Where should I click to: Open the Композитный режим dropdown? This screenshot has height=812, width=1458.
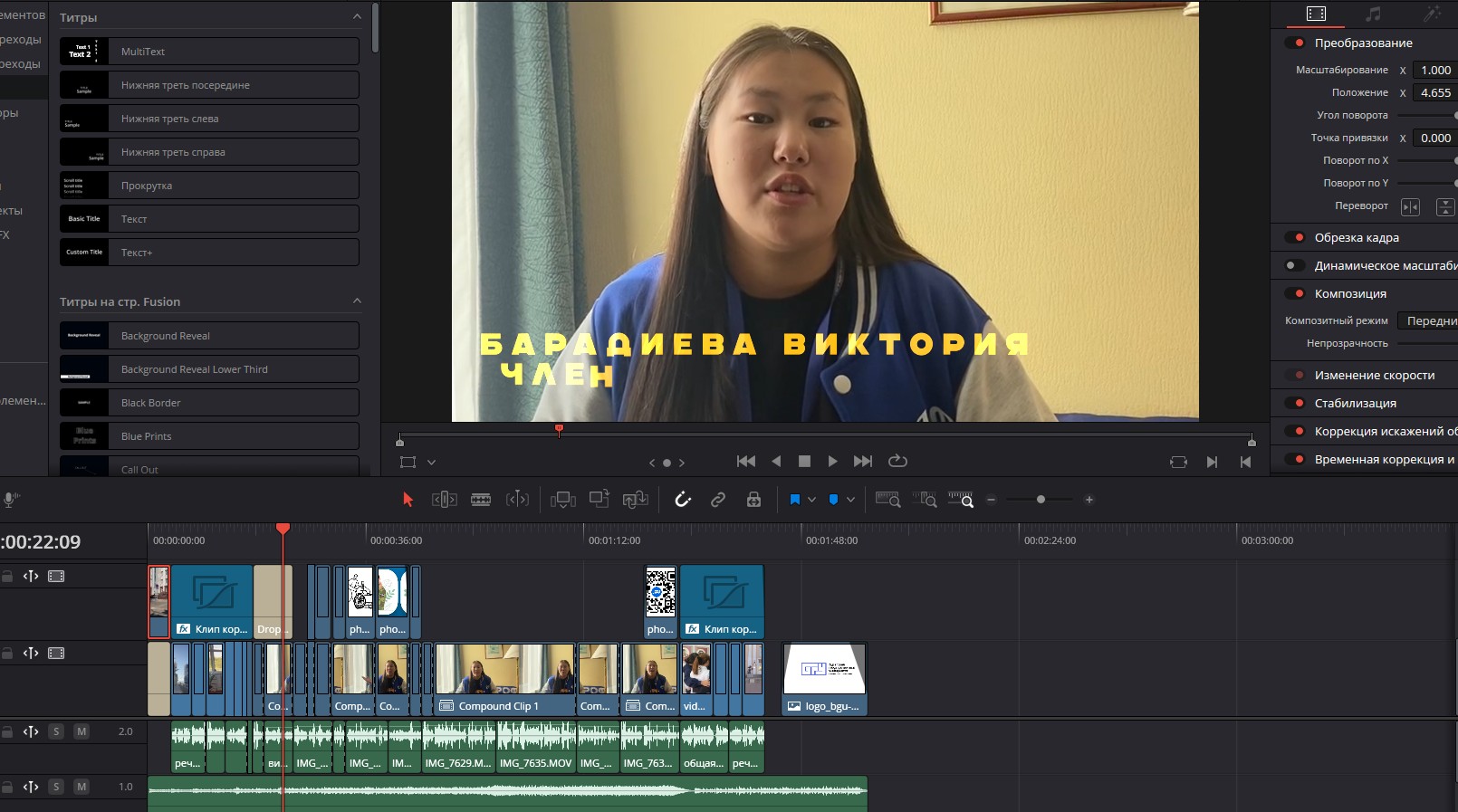pos(1429,320)
